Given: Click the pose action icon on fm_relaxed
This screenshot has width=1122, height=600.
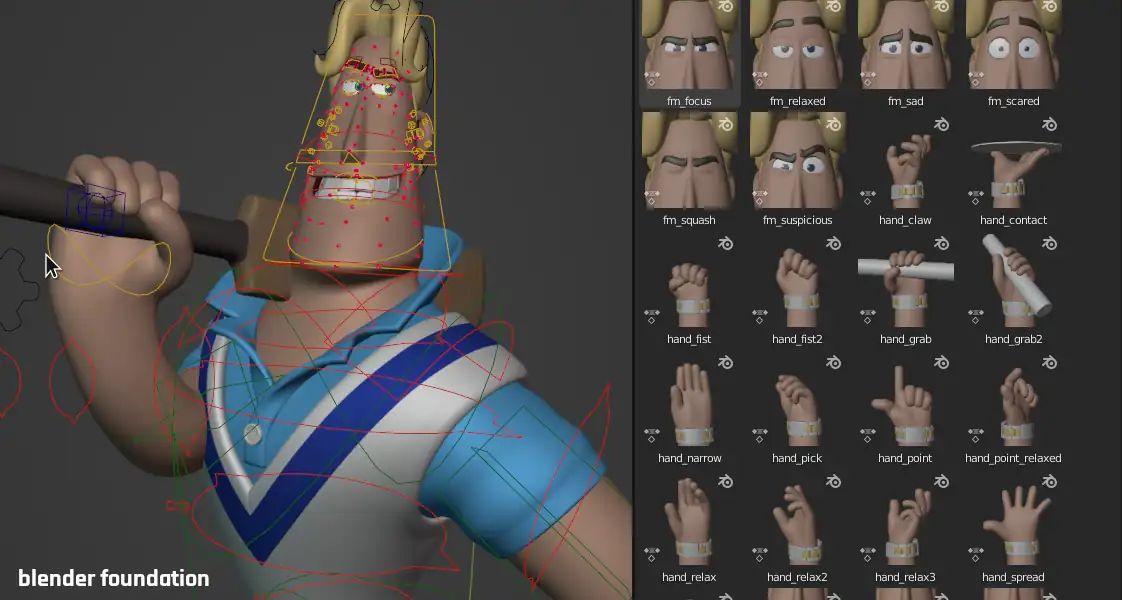Looking at the screenshot, I should (759, 77).
